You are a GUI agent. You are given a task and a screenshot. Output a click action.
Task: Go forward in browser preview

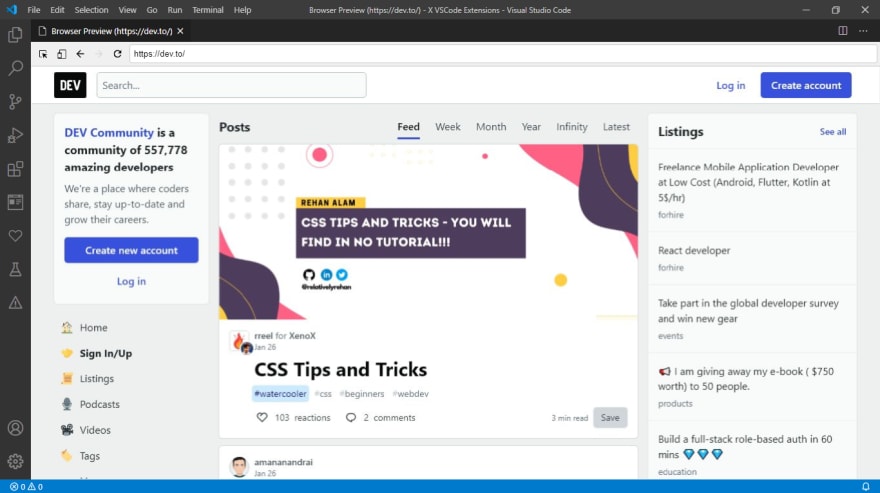(99, 54)
